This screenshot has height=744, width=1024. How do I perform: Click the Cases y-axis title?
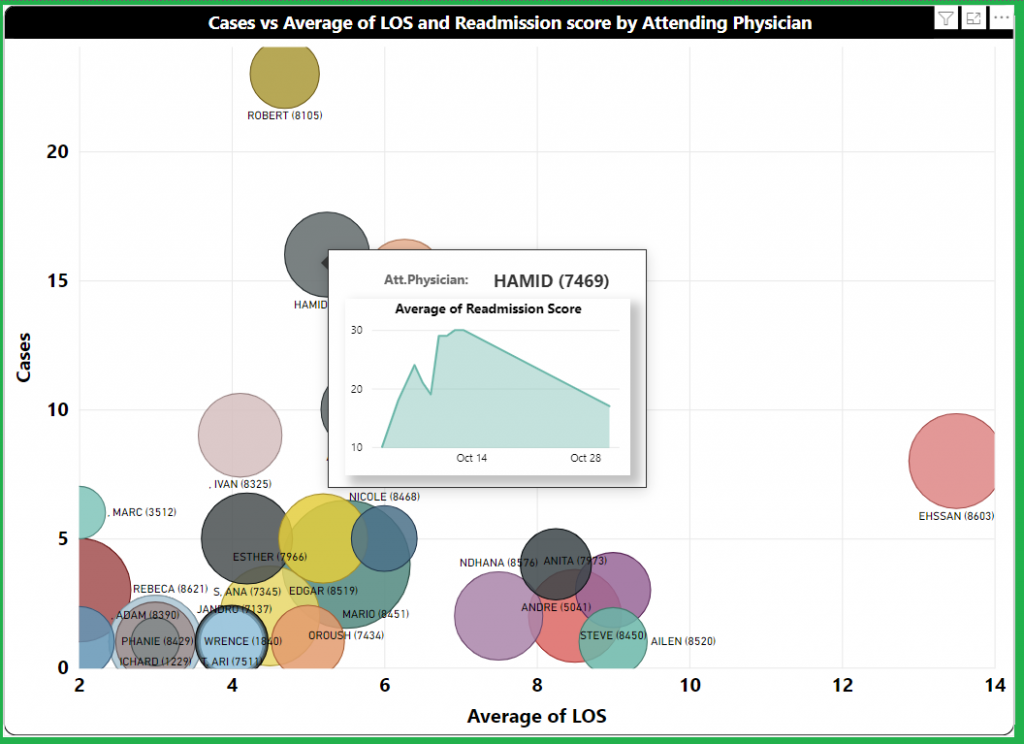26,358
